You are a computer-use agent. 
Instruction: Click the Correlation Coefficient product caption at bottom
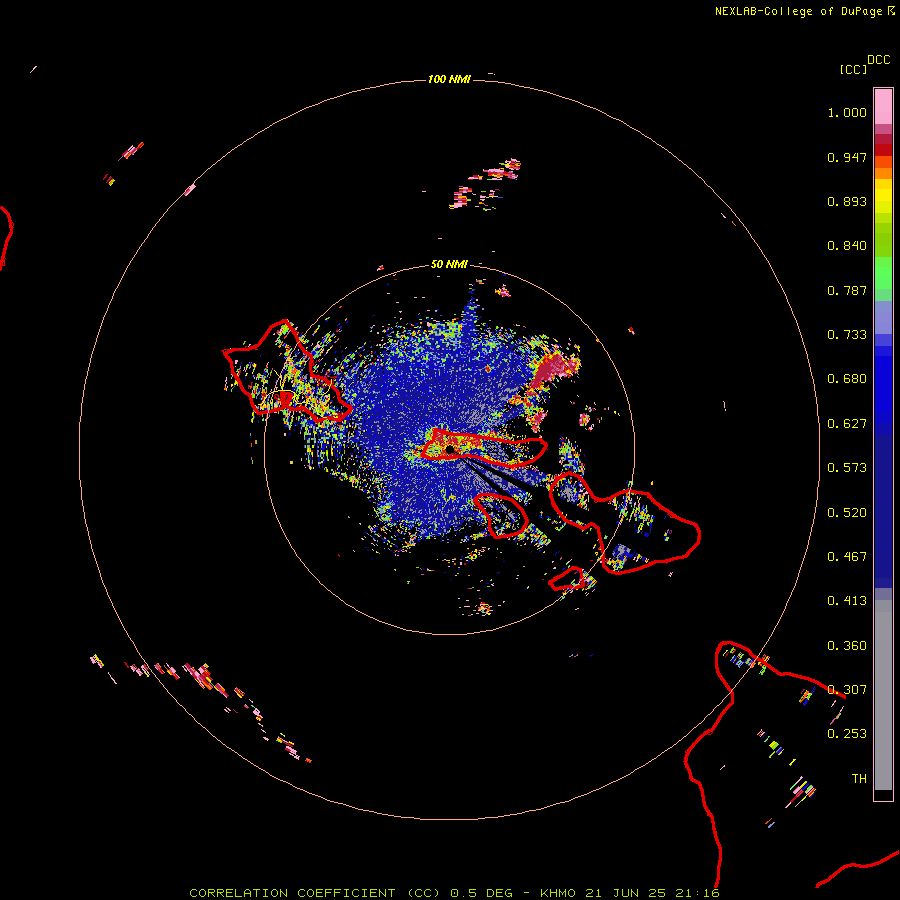click(454, 893)
